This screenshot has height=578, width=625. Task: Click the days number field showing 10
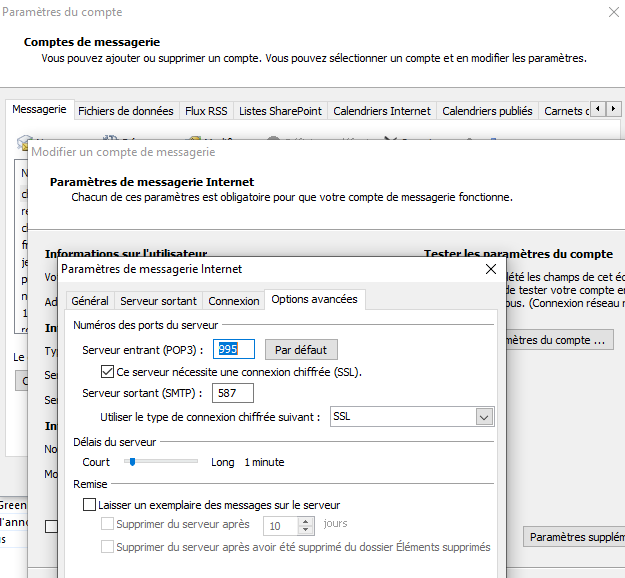click(x=280, y=526)
